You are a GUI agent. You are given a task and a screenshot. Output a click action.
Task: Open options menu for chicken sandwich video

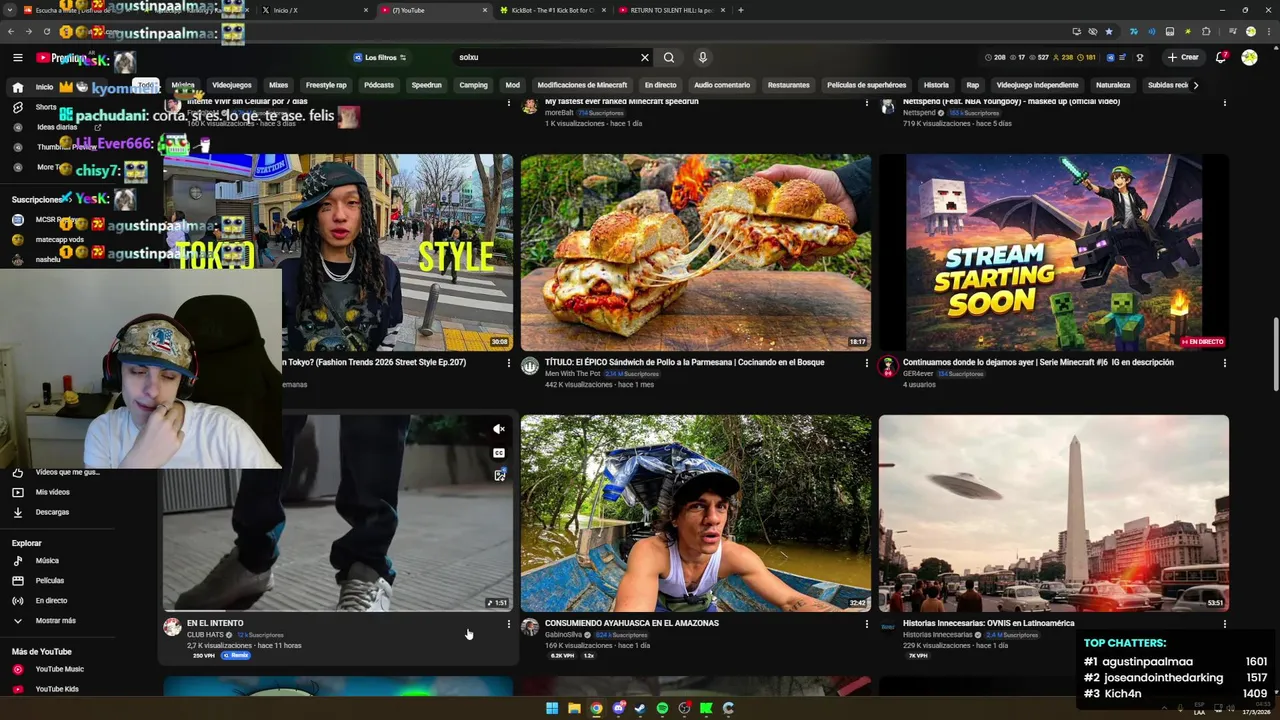pos(866,363)
